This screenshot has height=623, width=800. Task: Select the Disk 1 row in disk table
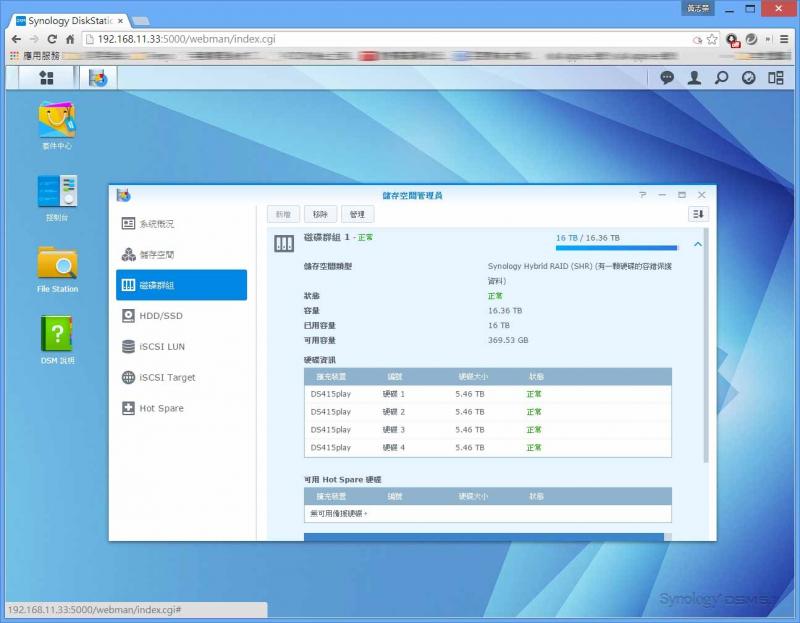[x=487, y=394]
